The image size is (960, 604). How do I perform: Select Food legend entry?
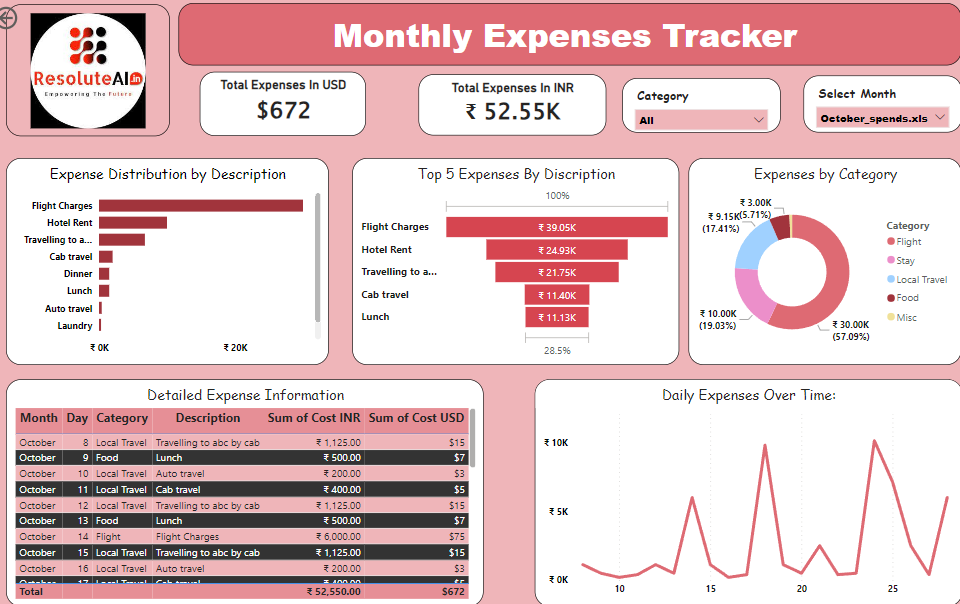coord(907,298)
